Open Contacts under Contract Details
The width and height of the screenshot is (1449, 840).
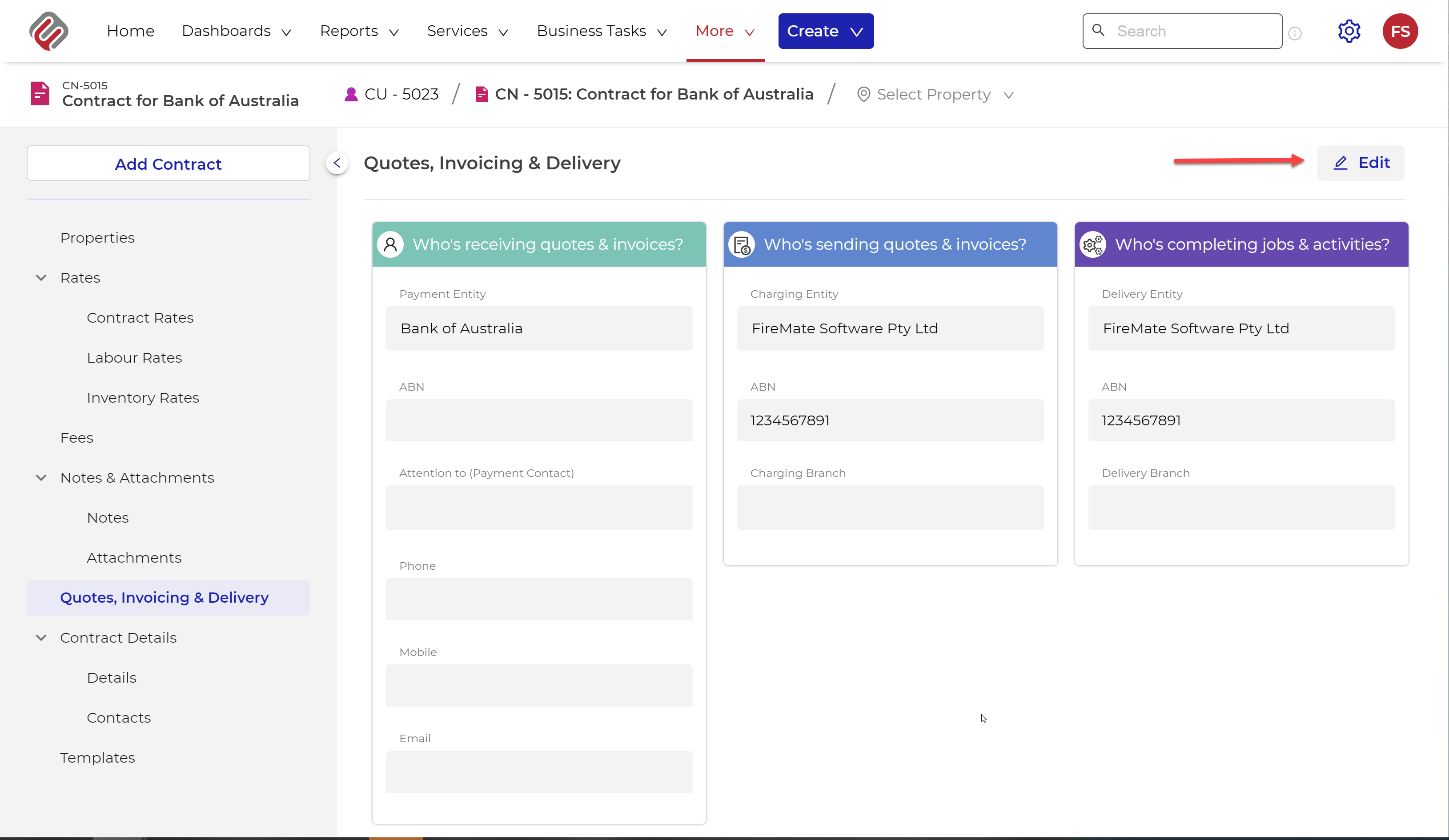point(118,717)
